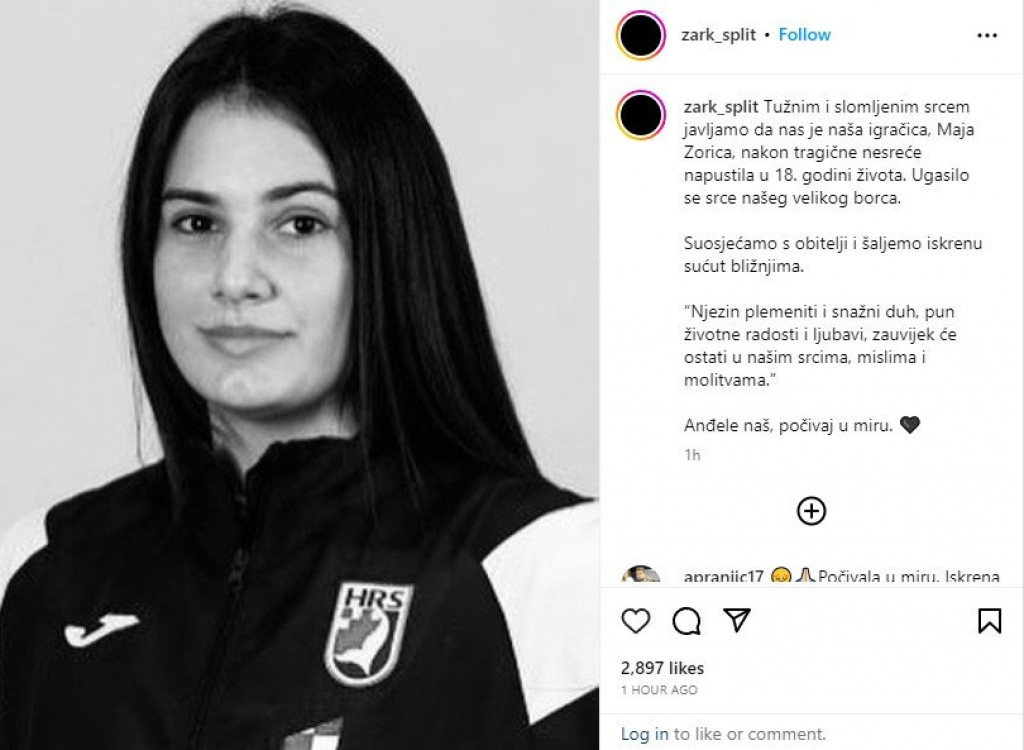Click the zark_split avatar in header
The height and width of the screenshot is (750, 1024).
(x=641, y=35)
